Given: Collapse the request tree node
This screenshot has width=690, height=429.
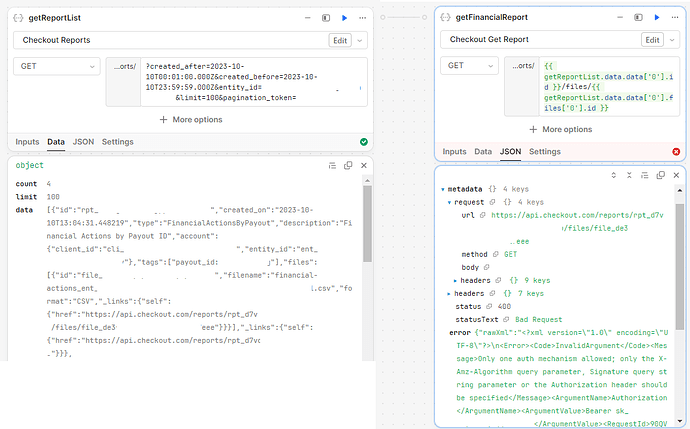Looking at the screenshot, I should click(449, 202).
